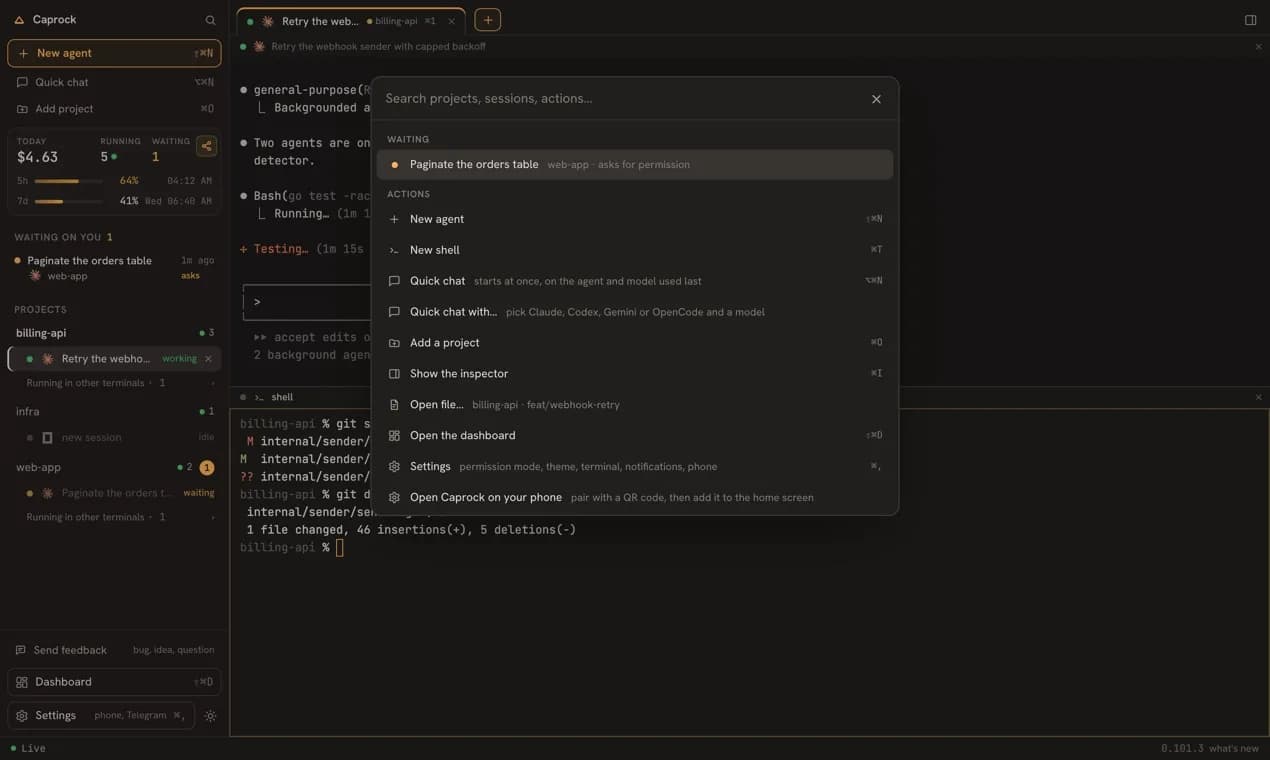Close the 'Retry the web...' tab
Image resolution: width=1270 pixels, height=760 pixels.
(x=452, y=21)
